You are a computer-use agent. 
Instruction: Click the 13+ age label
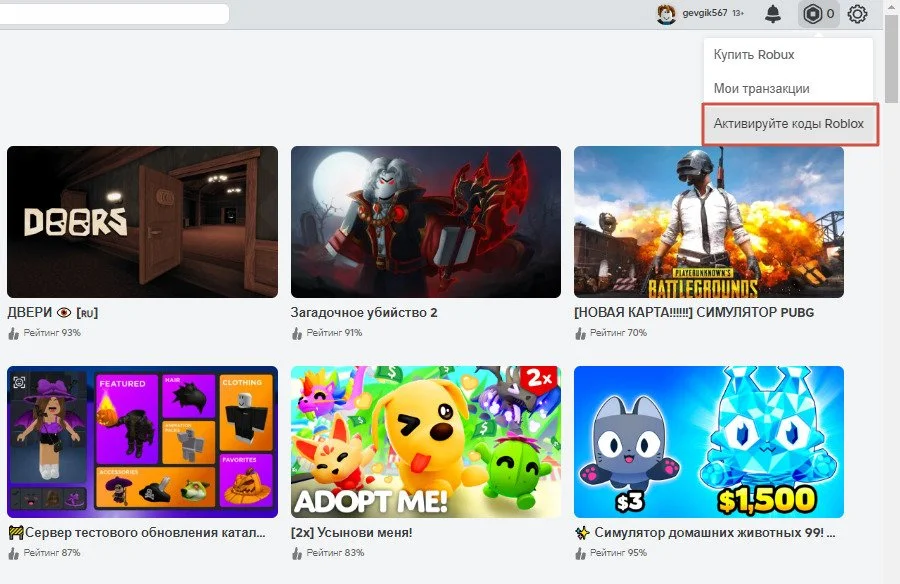click(738, 13)
